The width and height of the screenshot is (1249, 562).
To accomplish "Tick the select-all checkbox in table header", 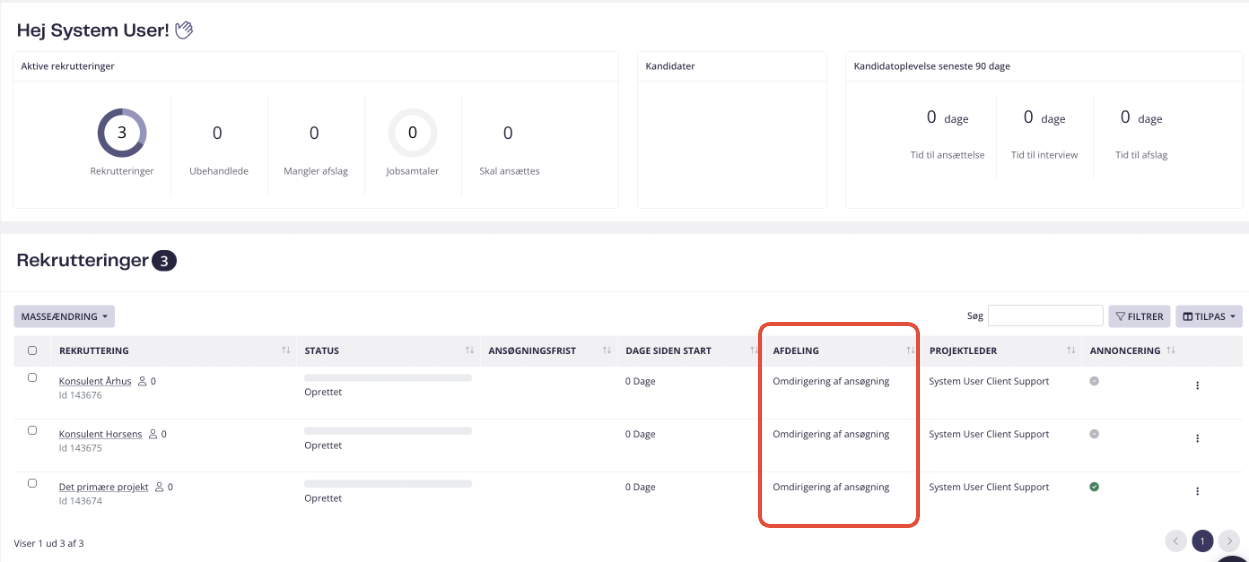I will 32,351.
